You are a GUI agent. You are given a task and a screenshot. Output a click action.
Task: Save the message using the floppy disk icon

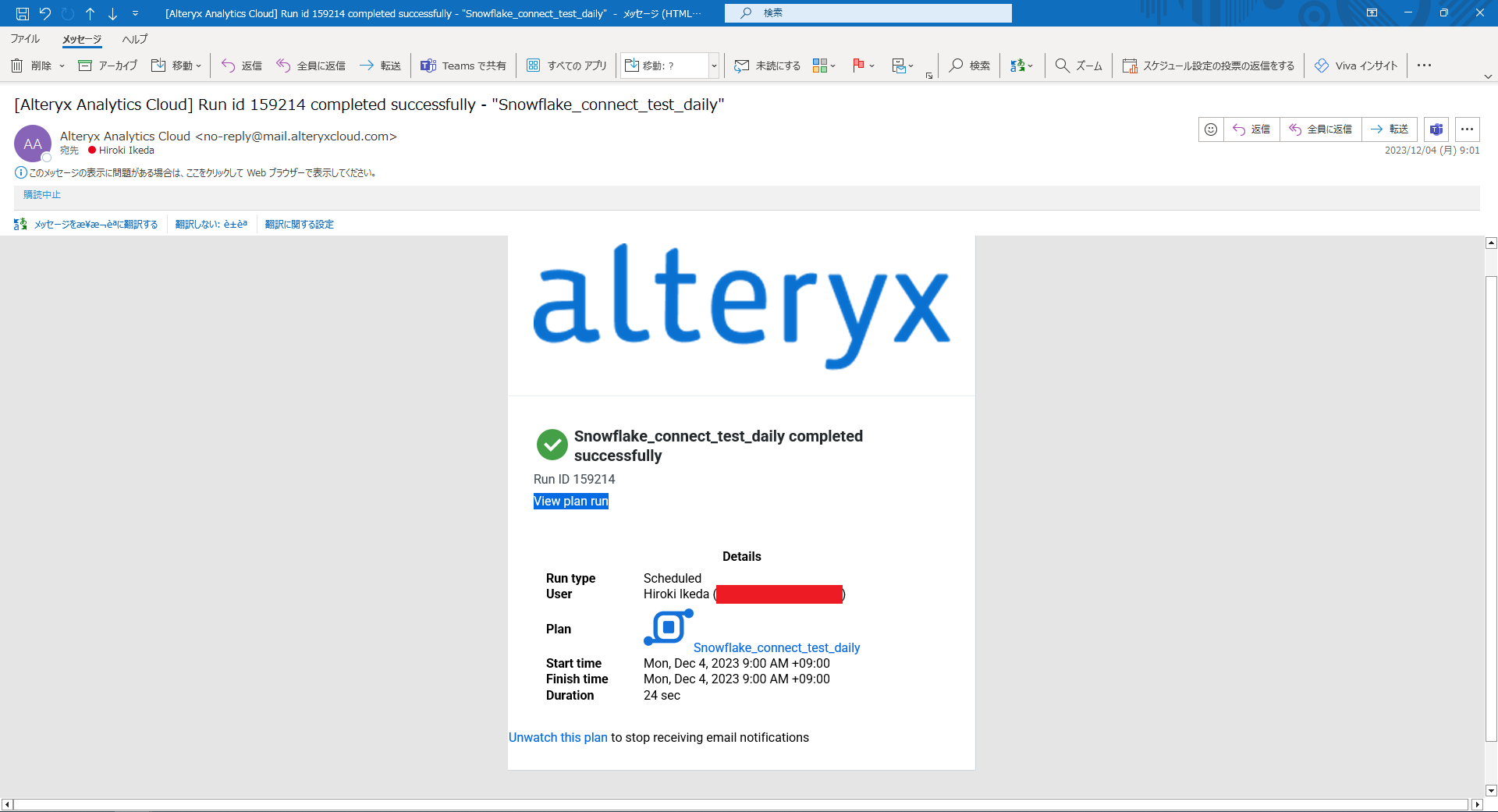tap(23, 13)
